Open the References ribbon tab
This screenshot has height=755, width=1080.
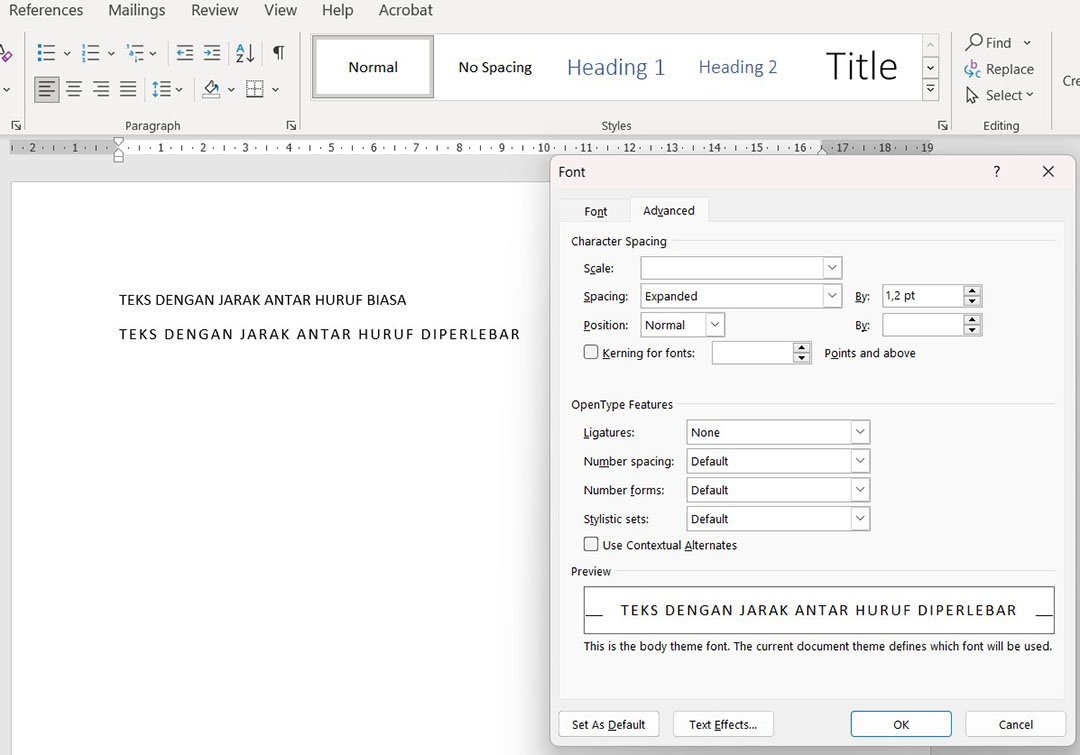tap(46, 10)
